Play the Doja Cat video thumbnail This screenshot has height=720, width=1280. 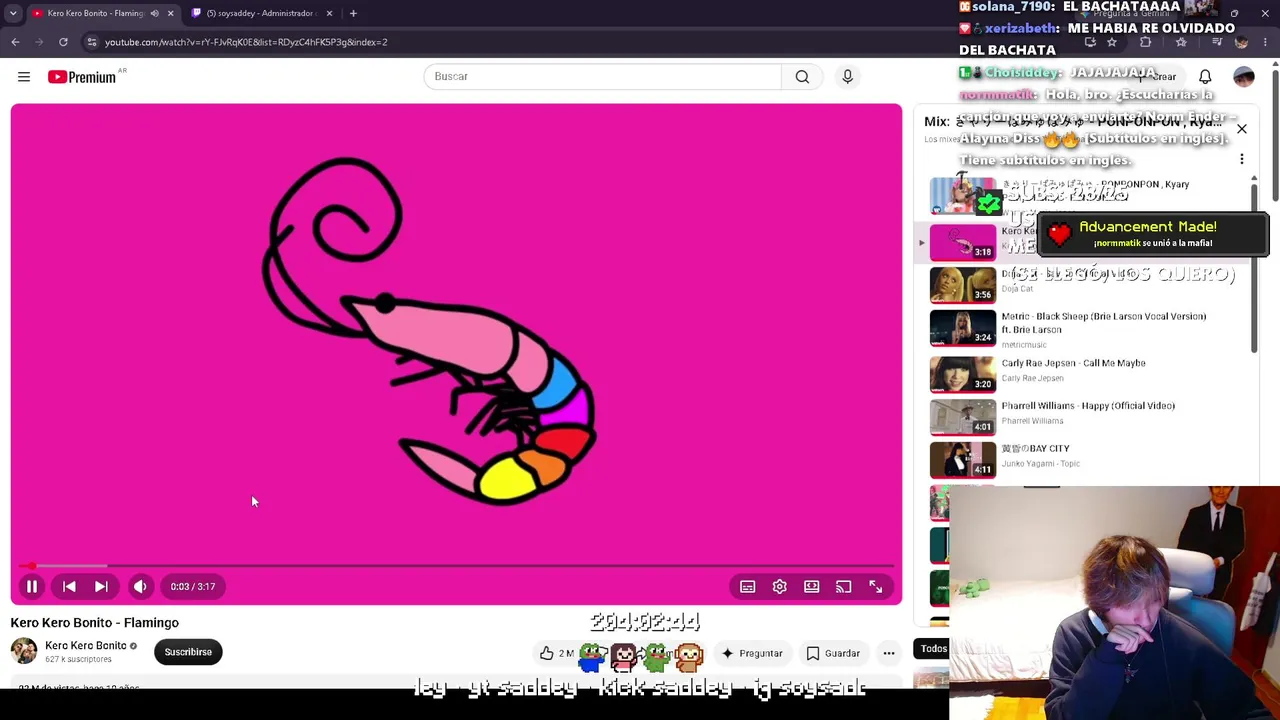coord(963,284)
